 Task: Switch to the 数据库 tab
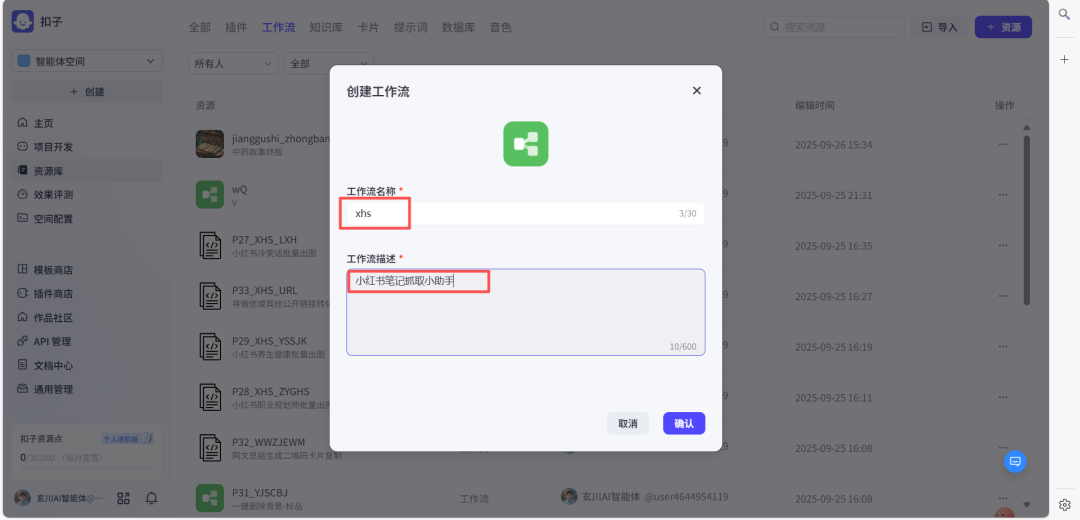[459, 28]
